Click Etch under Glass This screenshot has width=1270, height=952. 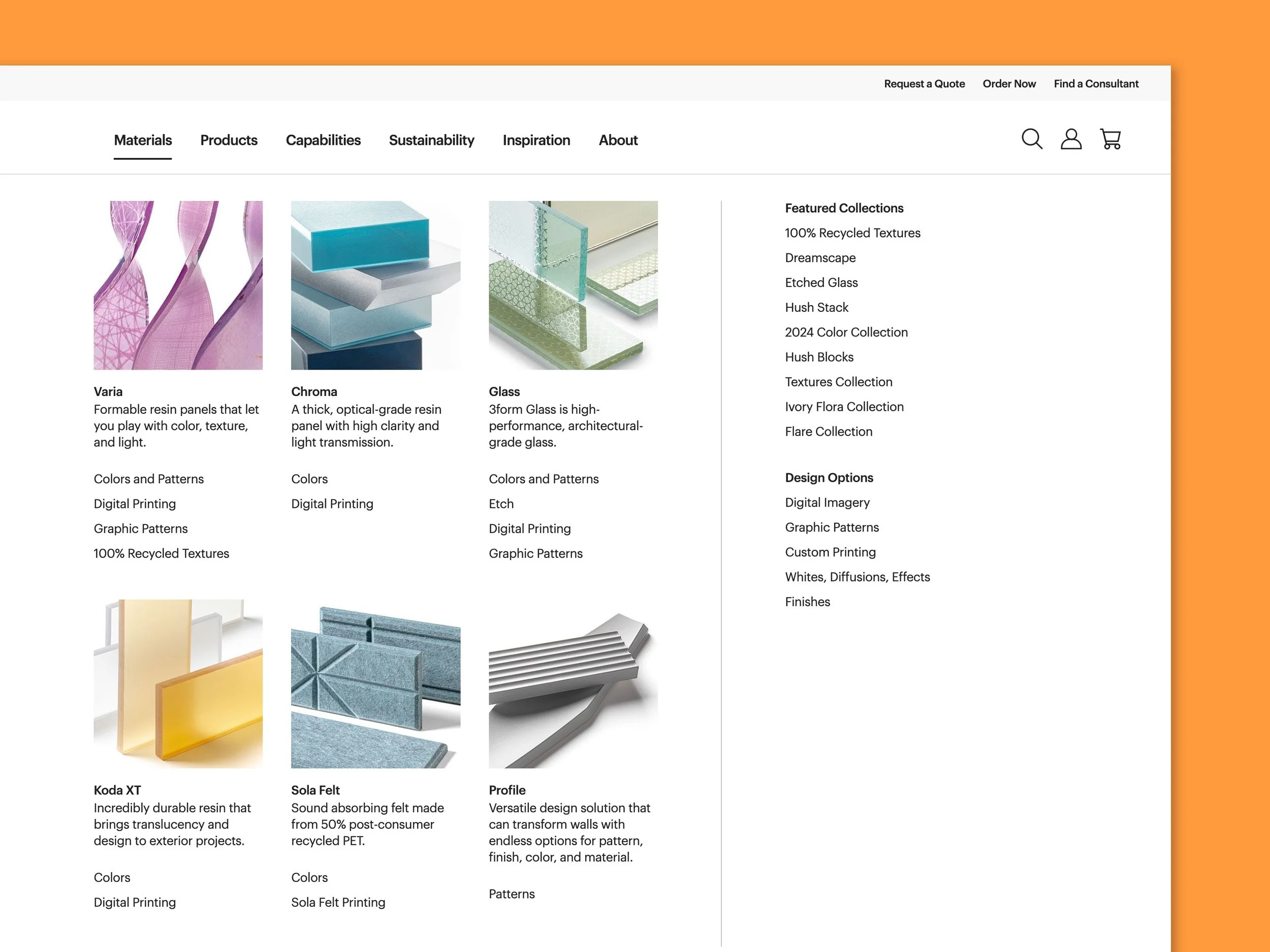pyautogui.click(x=501, y=504)
